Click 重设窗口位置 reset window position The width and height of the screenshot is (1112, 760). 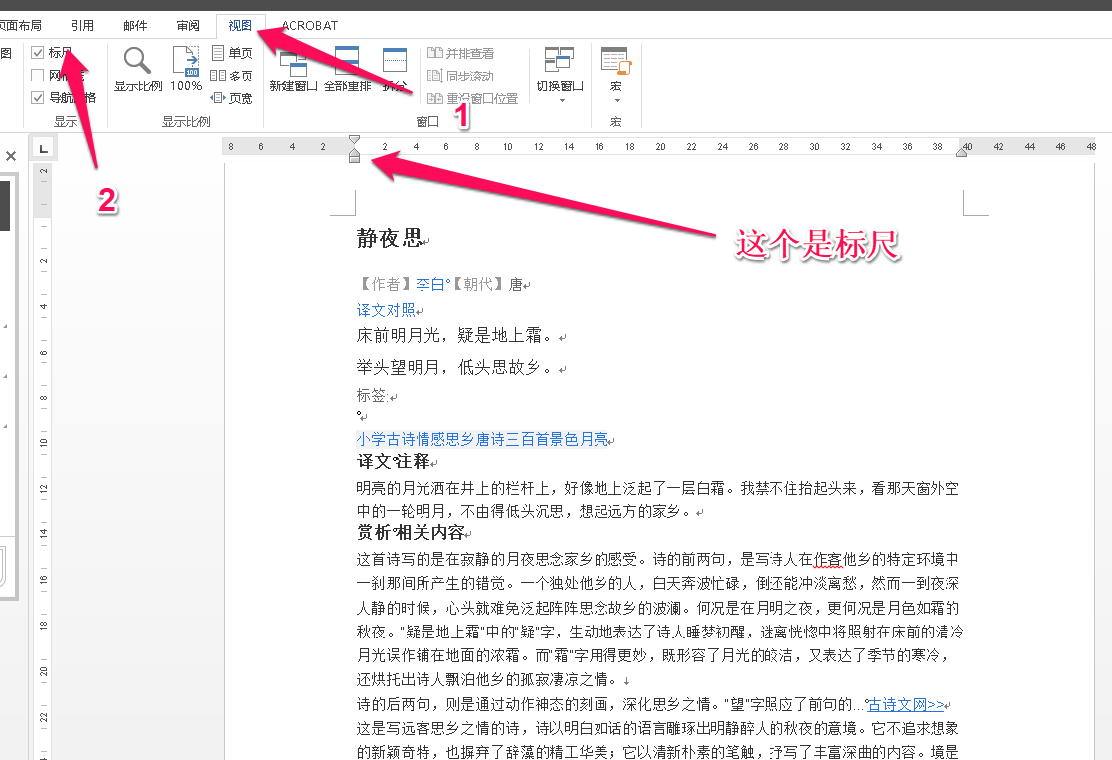(x=472, y=98)
